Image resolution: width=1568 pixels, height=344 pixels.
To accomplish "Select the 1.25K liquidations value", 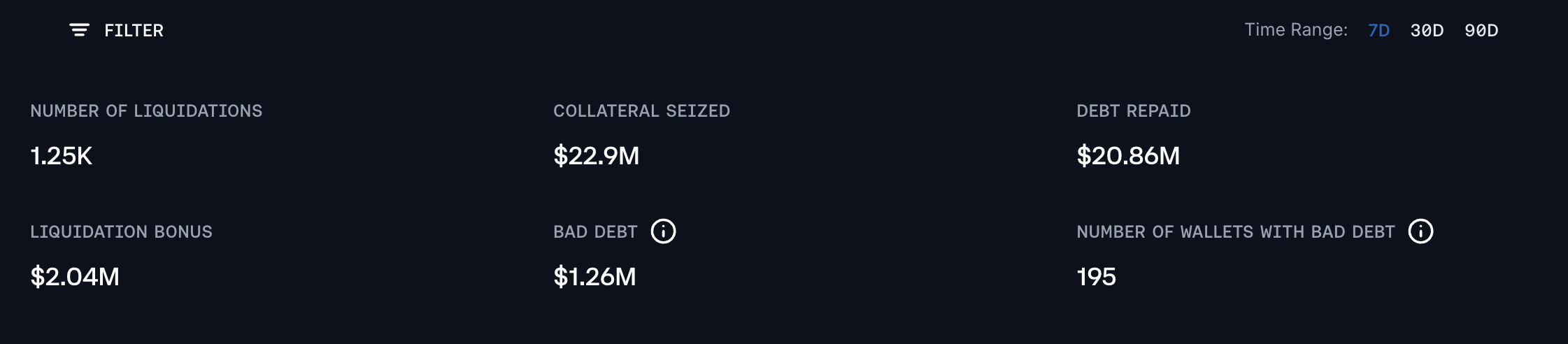I will point(62,156).
